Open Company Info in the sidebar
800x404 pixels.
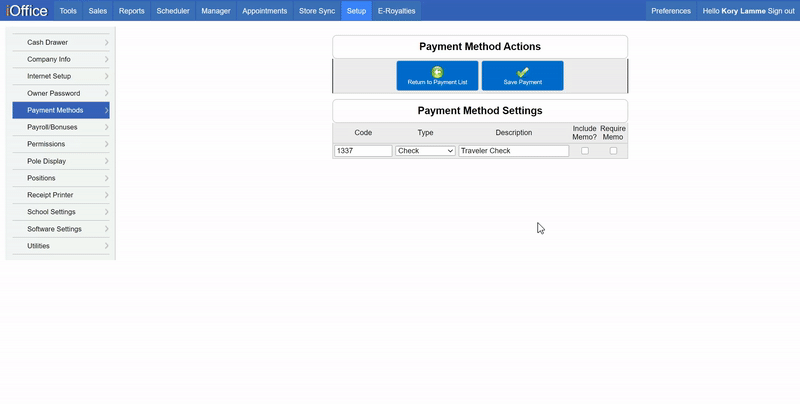click(61, 59)
